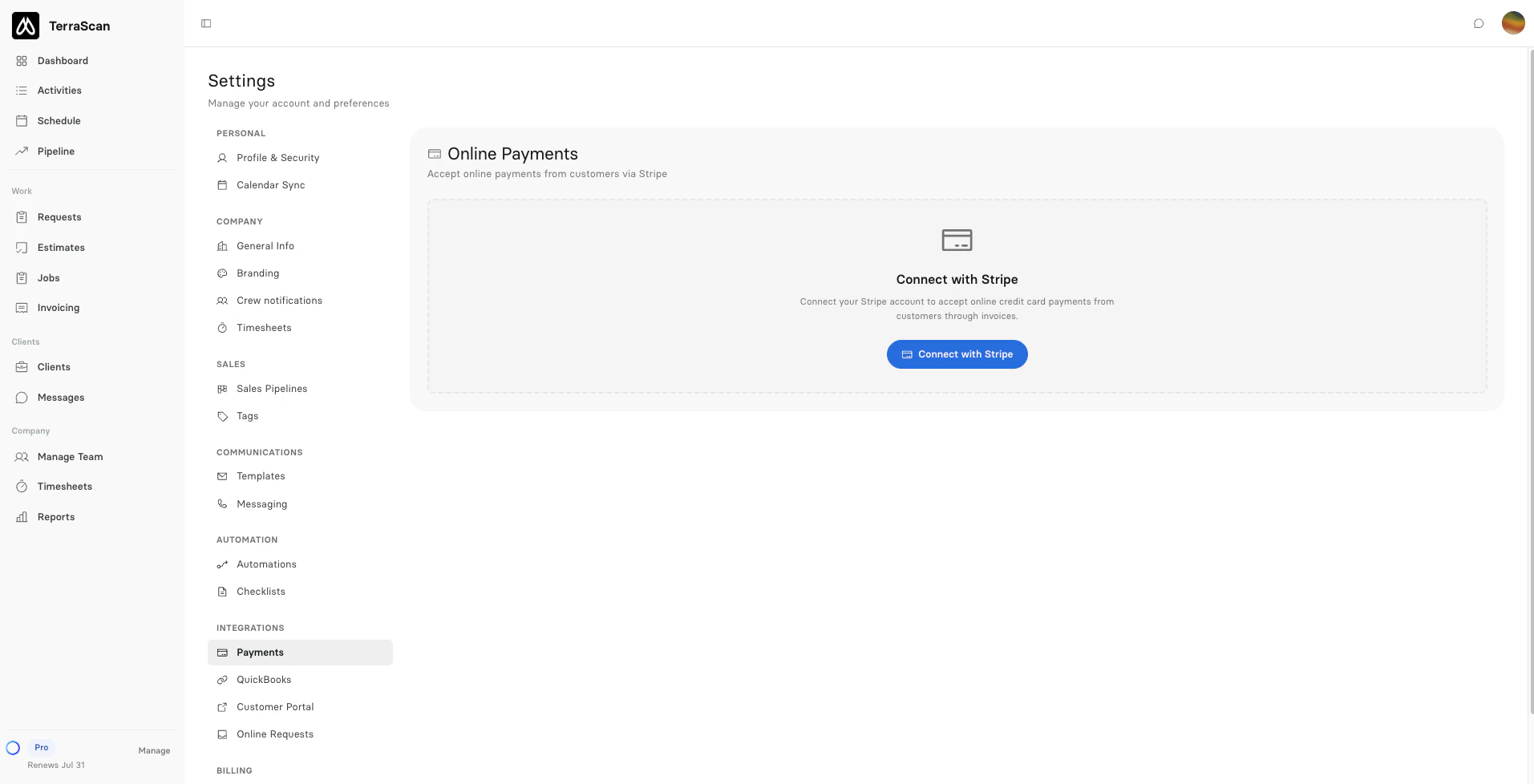Click the Clients briefcase icon
The height and width of the screenshot is (784, 1534).
[x=22, y=367]
